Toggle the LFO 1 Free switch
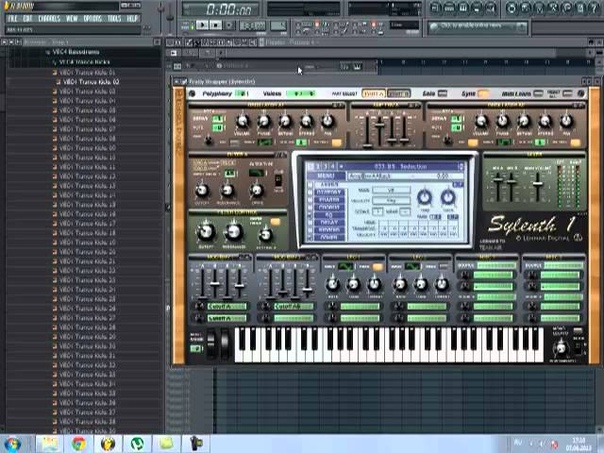 (378, 266)
